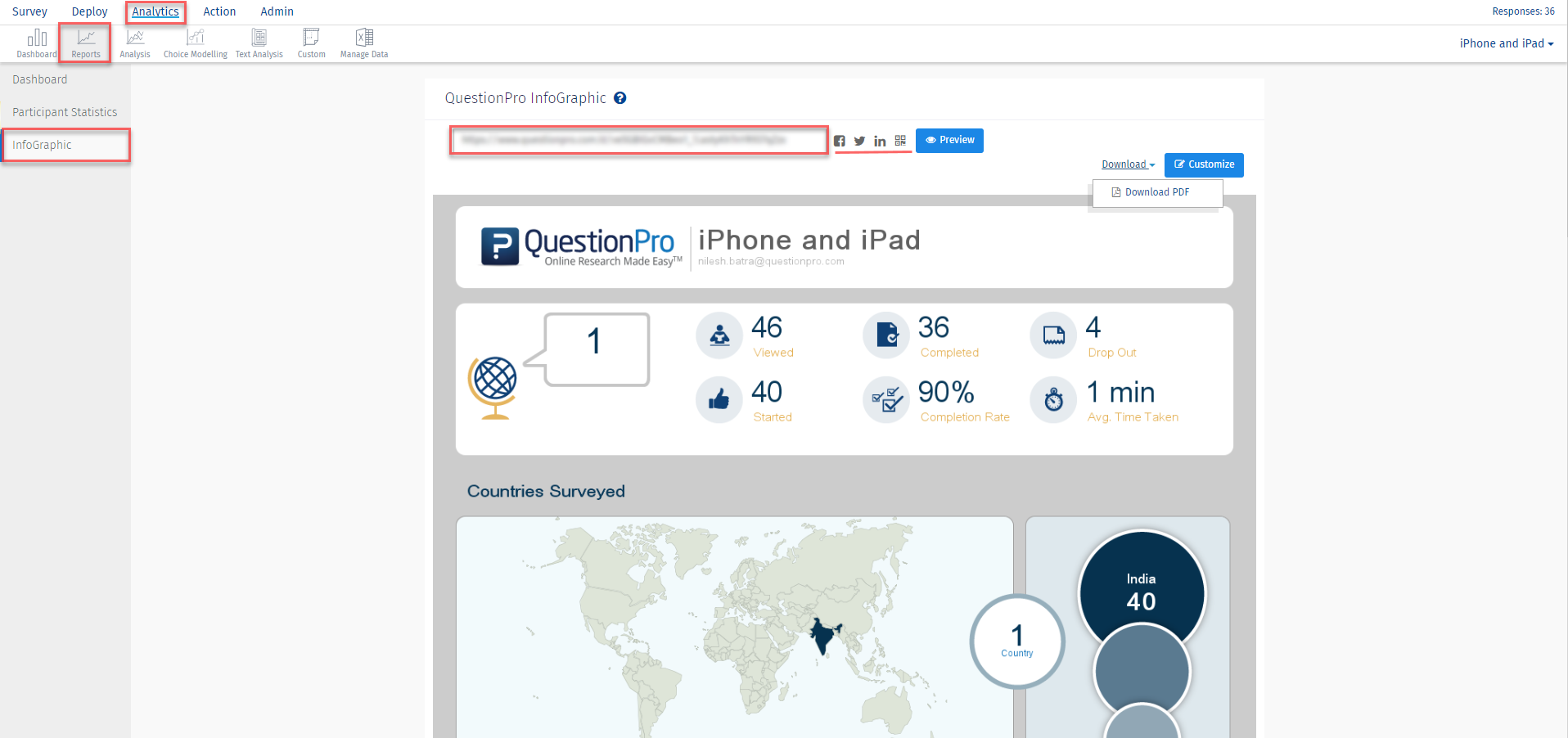
Task: Open the Dashboard toolbar icon
Action: click(x=37, y=43)
